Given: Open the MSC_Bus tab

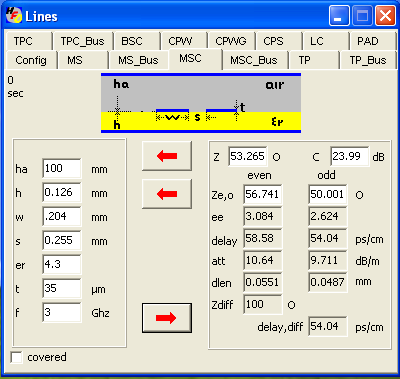Looking at the screenshot, I should click(x=255, y=60).
